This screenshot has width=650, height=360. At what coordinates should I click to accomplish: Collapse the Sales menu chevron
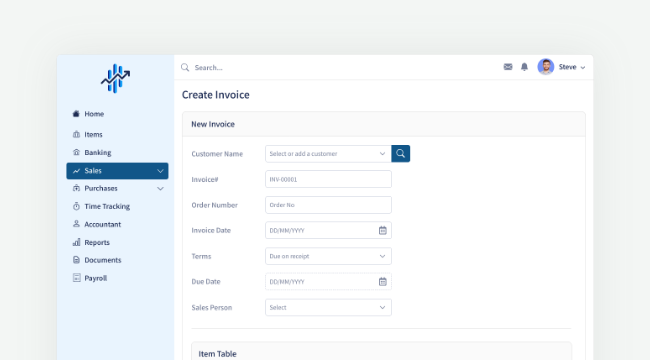coord(160,171)
